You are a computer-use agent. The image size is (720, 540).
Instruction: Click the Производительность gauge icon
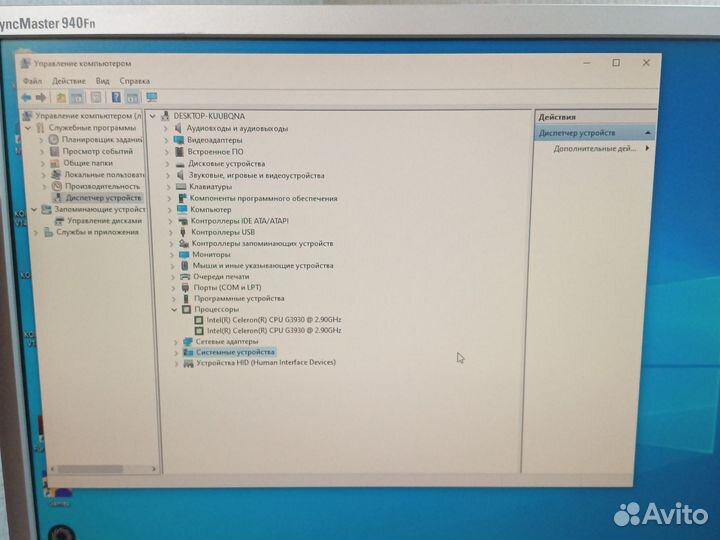pyautogui.click(x=56, y=186)
